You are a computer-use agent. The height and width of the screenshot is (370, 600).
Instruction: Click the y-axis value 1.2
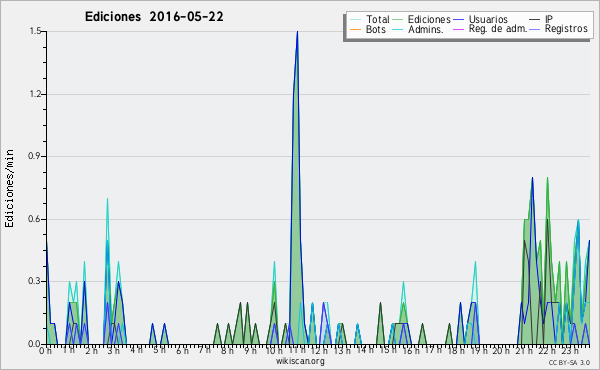point(35,94)
